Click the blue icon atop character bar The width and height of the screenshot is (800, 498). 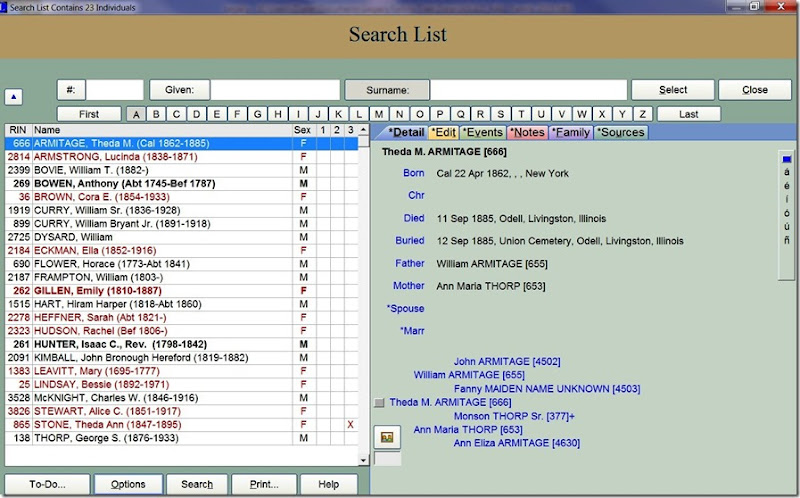tap(786, 159)
